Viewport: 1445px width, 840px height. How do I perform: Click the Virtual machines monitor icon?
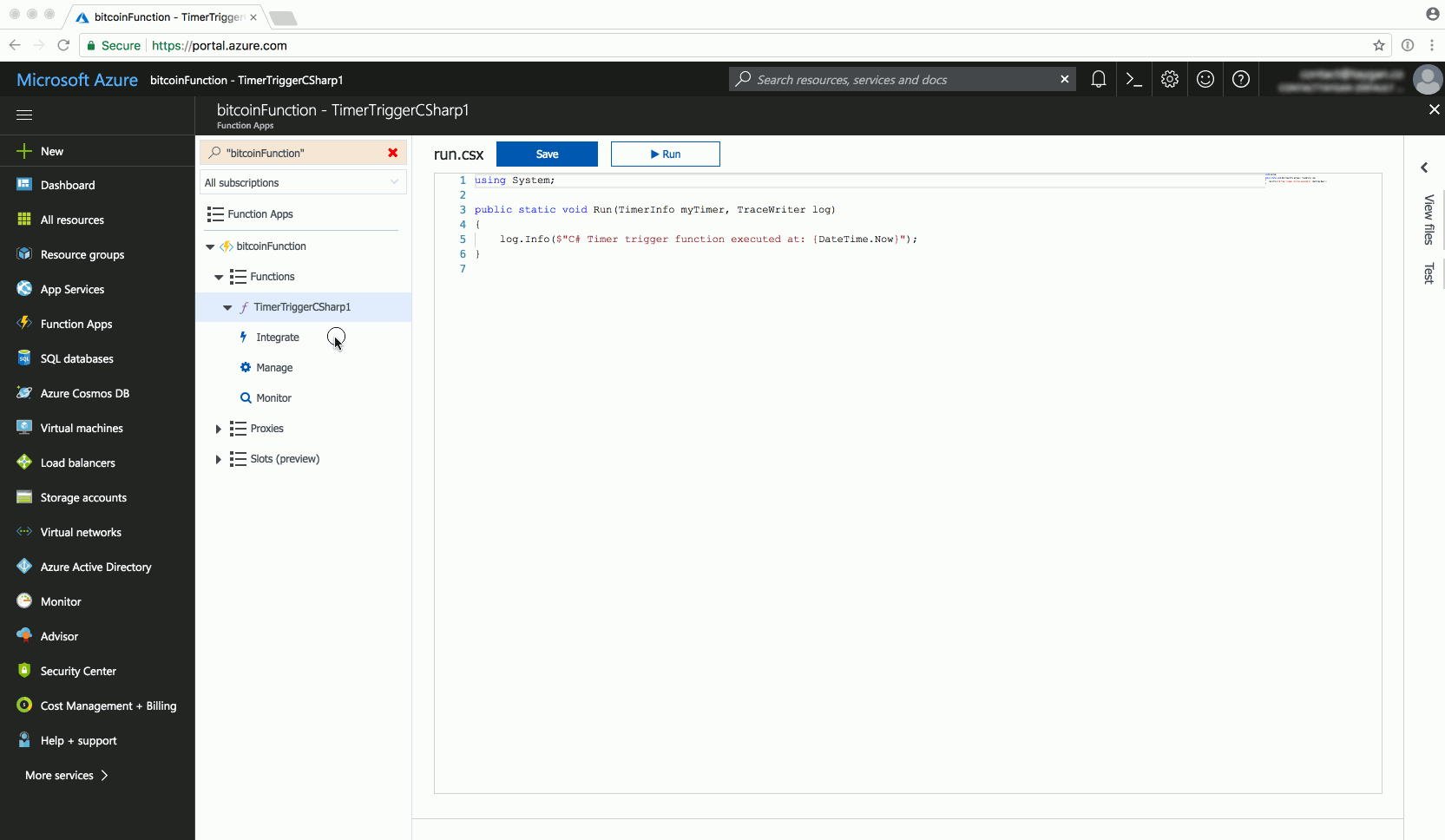[x=24, y=428]
